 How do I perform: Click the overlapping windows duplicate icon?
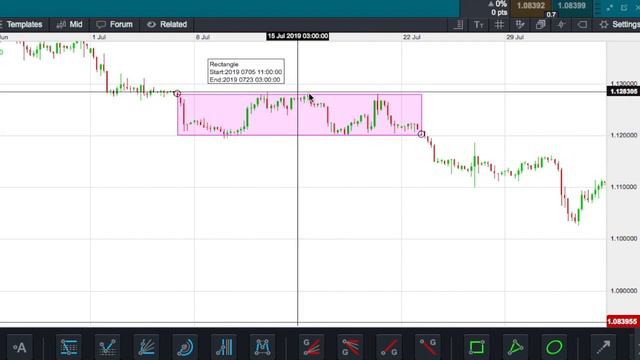pos(540,25)
